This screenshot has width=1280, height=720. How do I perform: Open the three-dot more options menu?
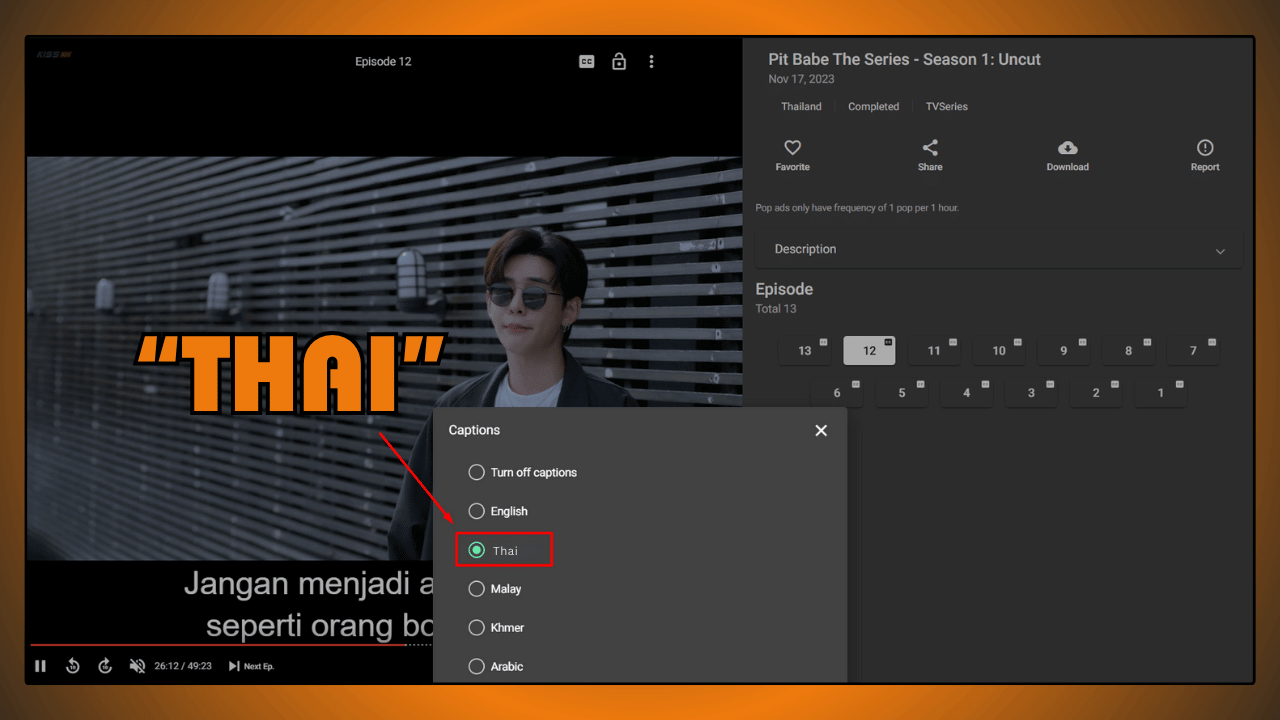point(651,62)
